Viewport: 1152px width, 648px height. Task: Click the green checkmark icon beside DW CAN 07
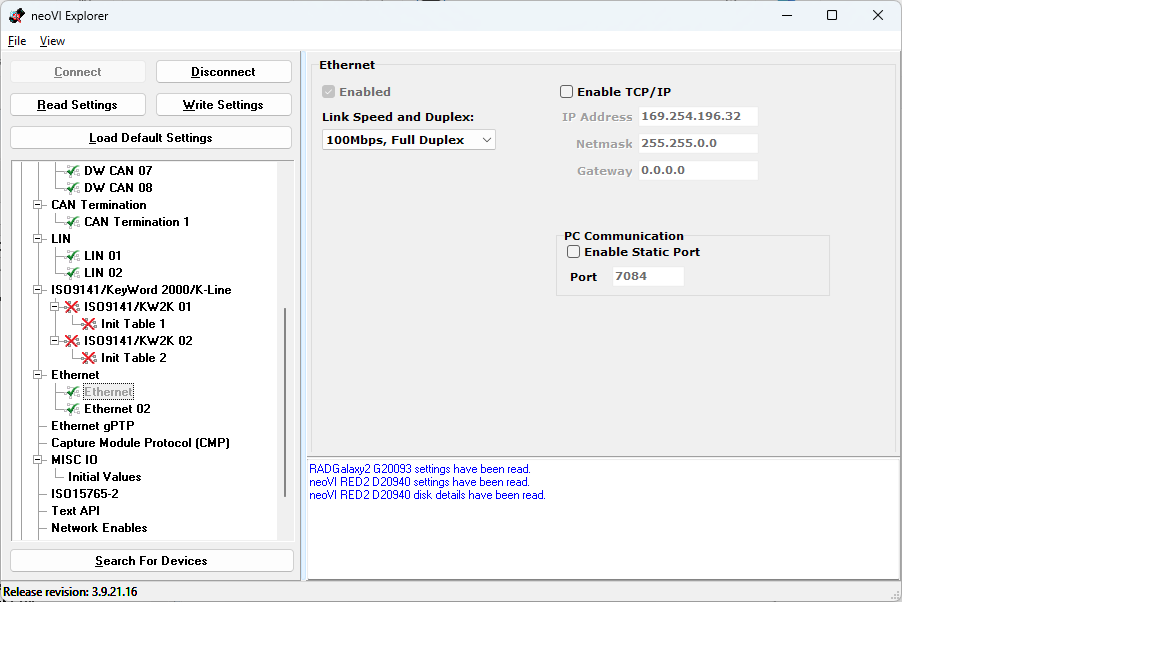(x=70, y=170)
